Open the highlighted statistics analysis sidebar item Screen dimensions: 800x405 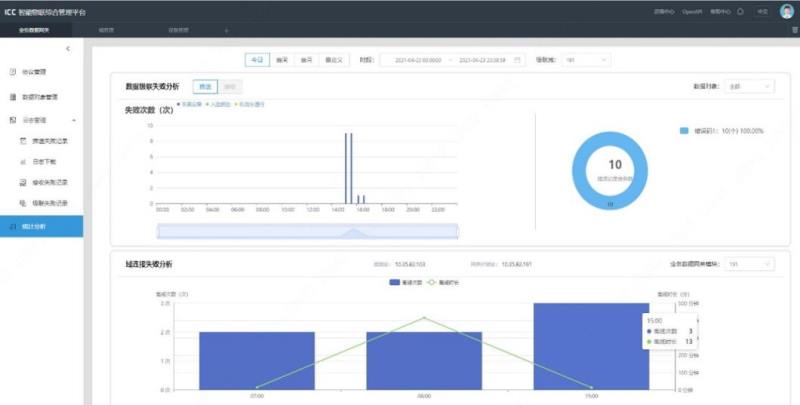41,226
